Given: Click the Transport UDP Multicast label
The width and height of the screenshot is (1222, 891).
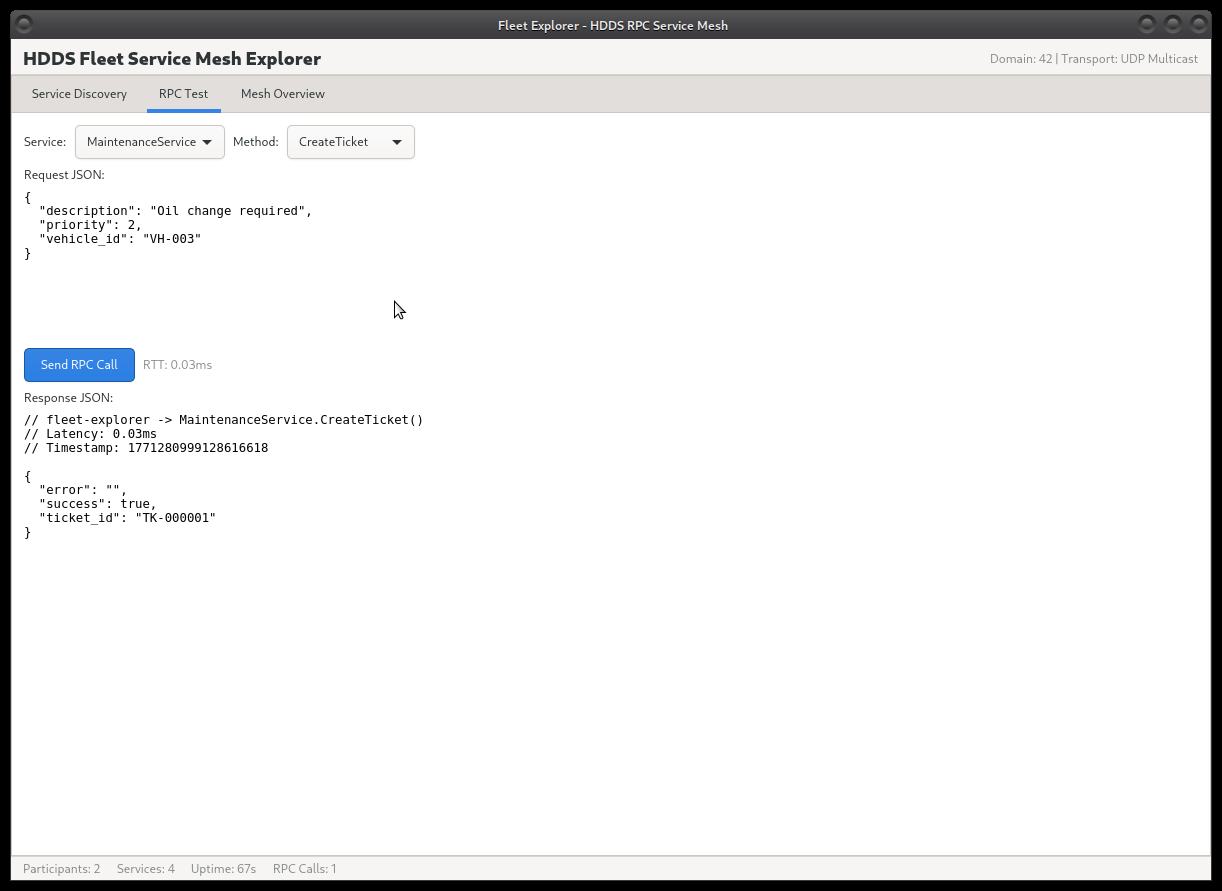Looking at the screenshot, I should (x=1130, y=59).
